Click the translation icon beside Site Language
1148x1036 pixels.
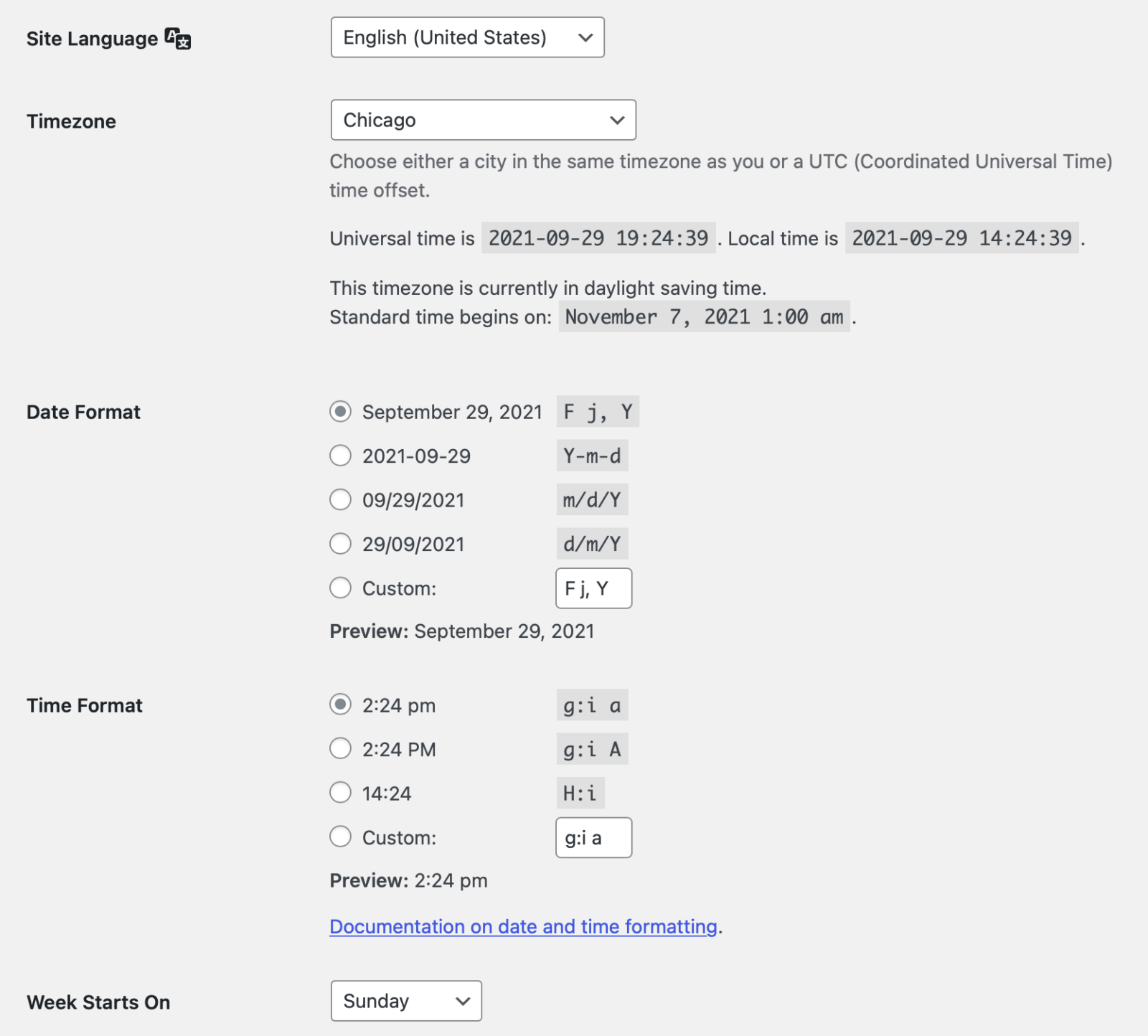pos(178,38)
